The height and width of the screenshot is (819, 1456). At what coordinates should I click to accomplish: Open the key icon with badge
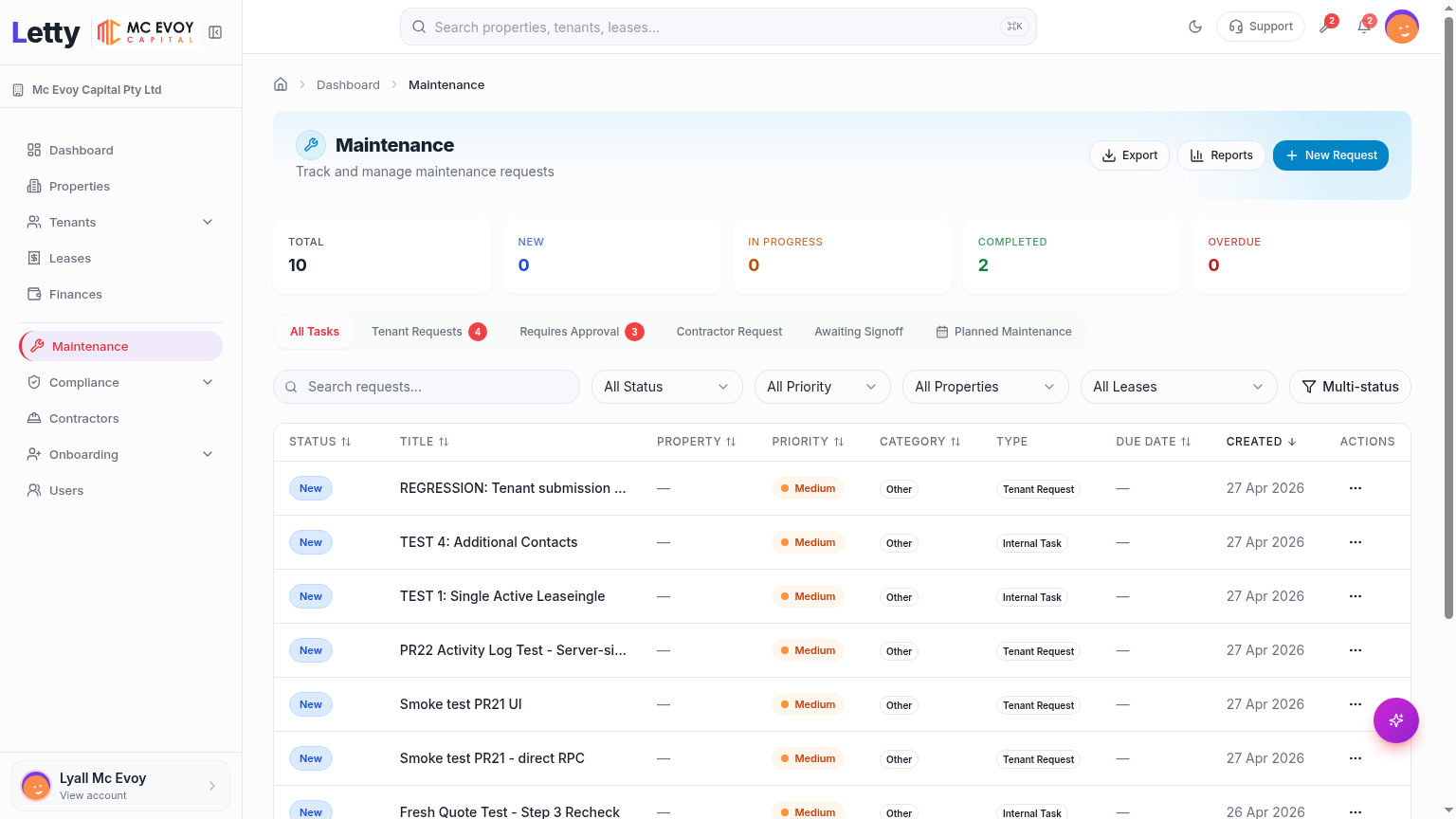pos(1326,26)
